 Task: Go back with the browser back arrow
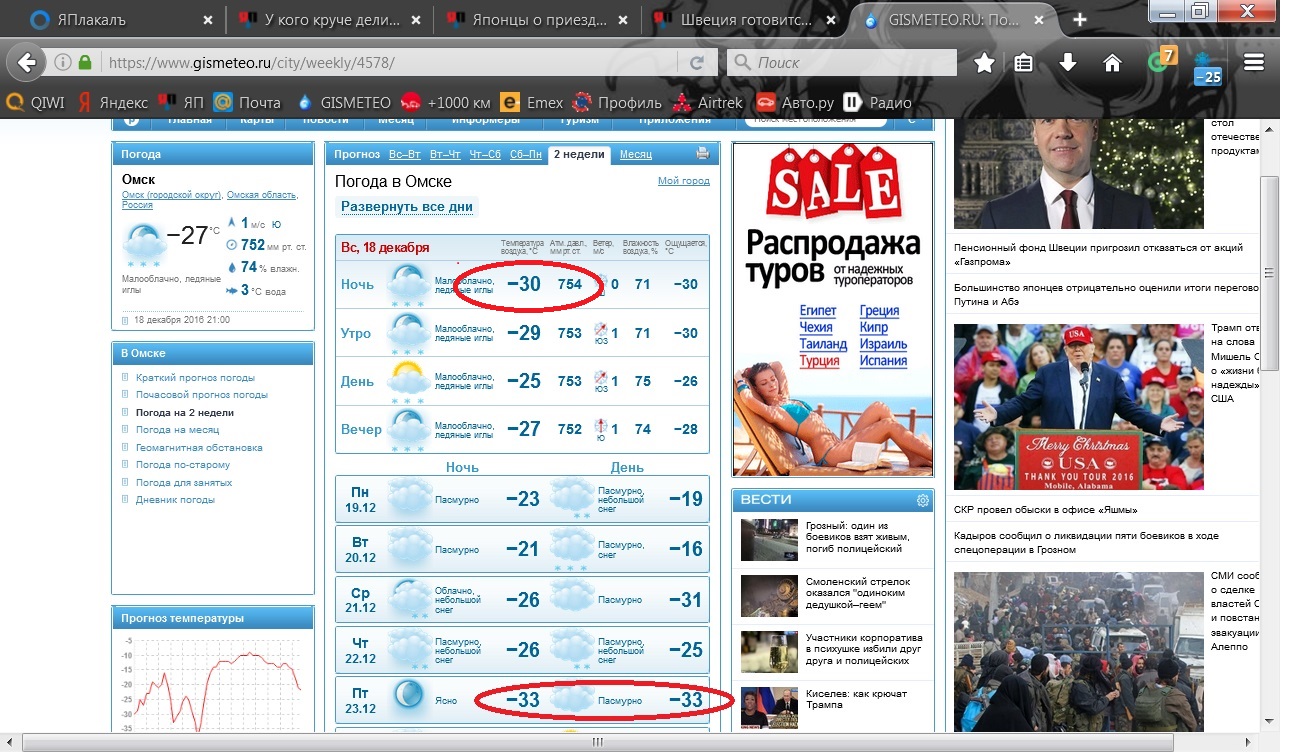[x=27, y=62]
